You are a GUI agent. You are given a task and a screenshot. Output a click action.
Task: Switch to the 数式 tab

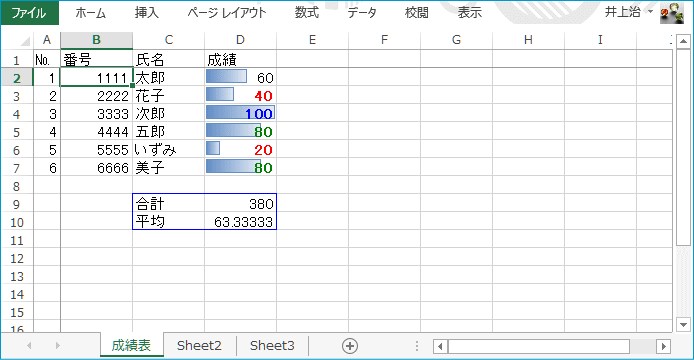tap(307, 13)
